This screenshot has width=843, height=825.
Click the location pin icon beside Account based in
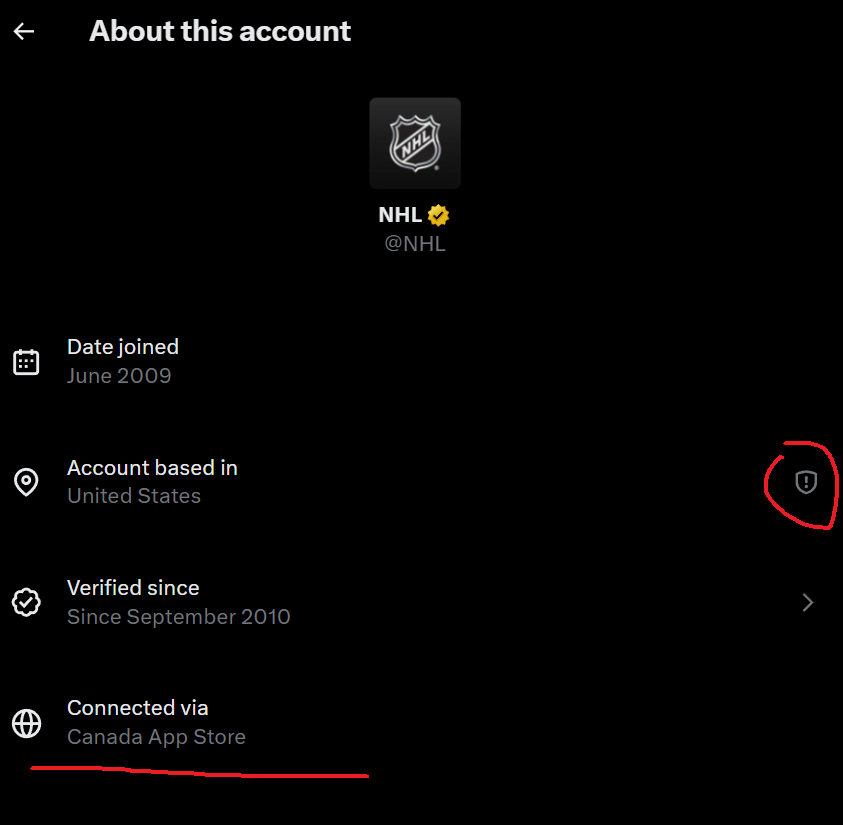[x=26, y=482]
